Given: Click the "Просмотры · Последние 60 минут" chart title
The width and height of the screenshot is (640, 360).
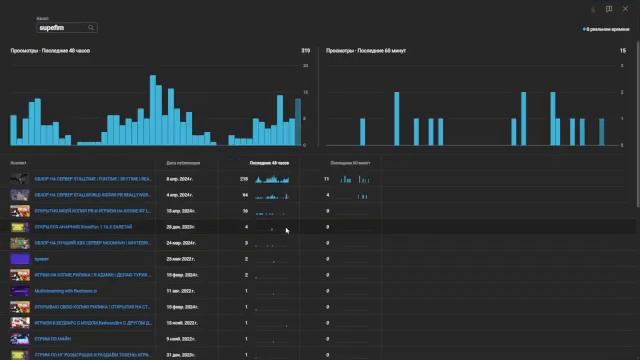Looking at the screenshot, I should tap(366, 51).
